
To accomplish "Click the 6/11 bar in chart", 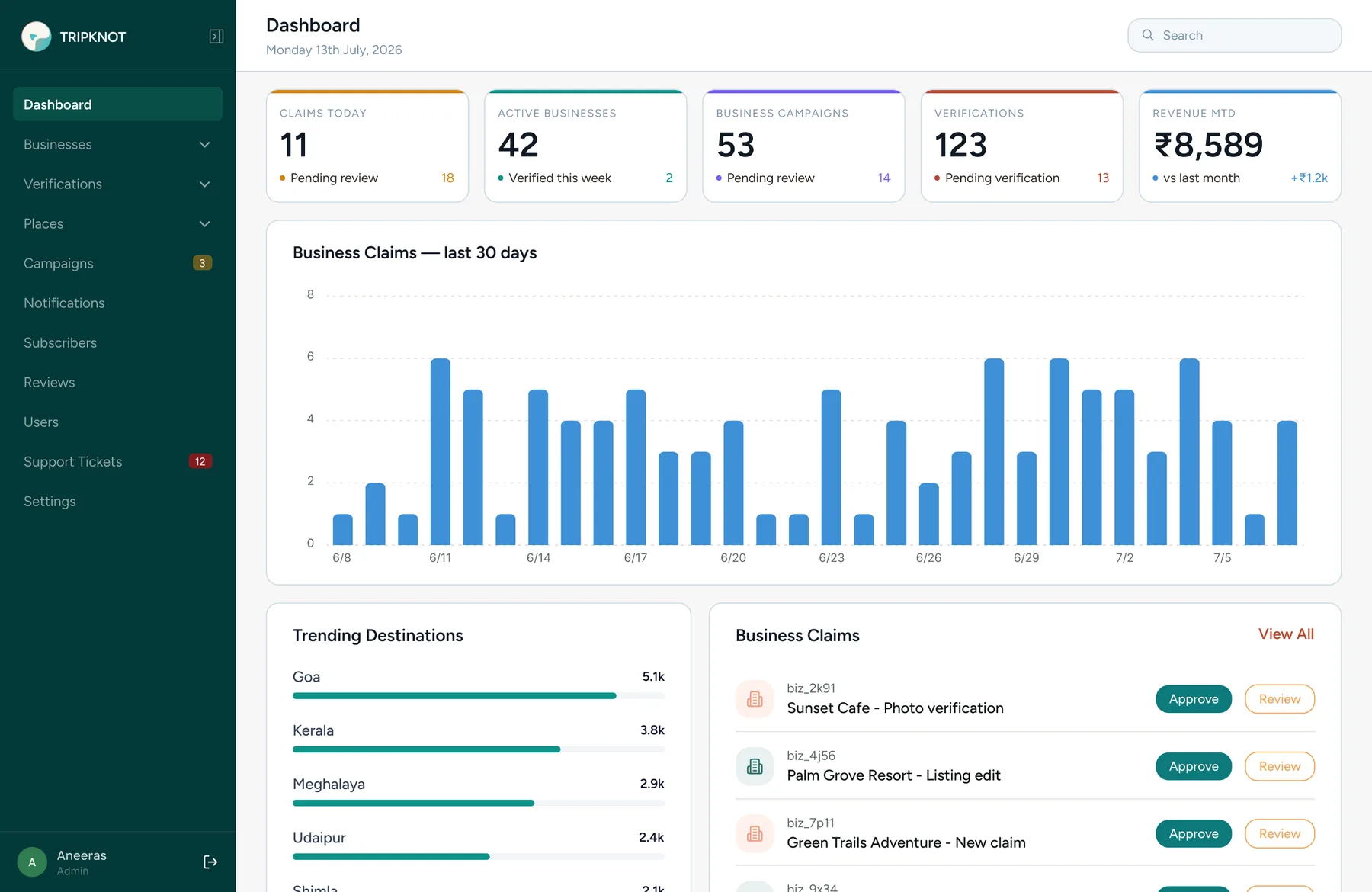I will [440, 451].
